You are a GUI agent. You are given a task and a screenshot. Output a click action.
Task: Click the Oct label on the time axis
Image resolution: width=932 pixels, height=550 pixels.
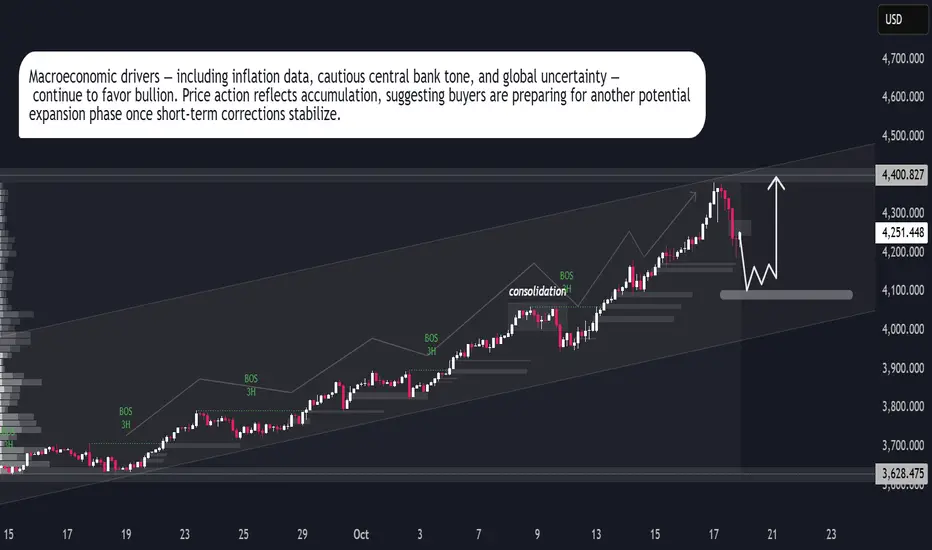pyautogui.click(x=361, y=534)
